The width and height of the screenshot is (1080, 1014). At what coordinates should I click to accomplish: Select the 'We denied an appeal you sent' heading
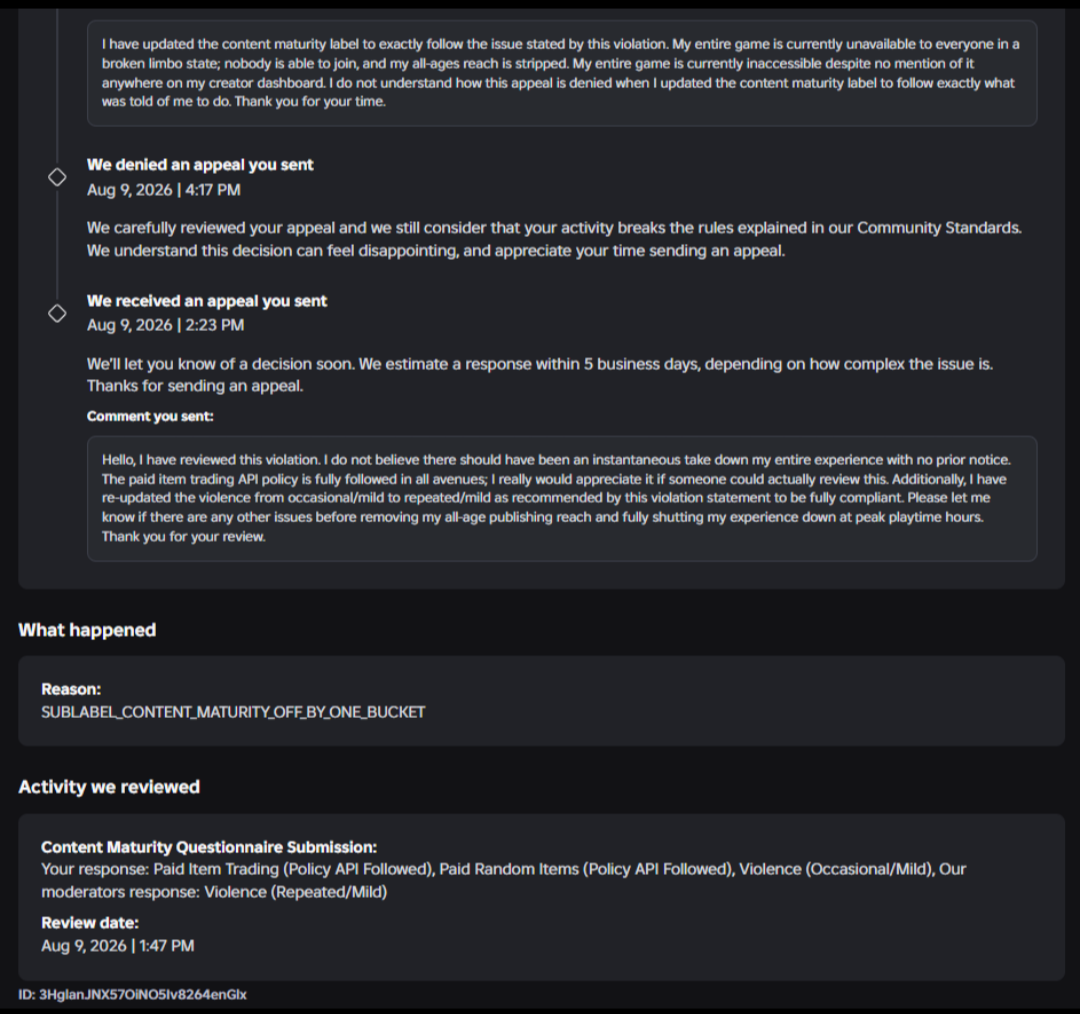point(200,165)
